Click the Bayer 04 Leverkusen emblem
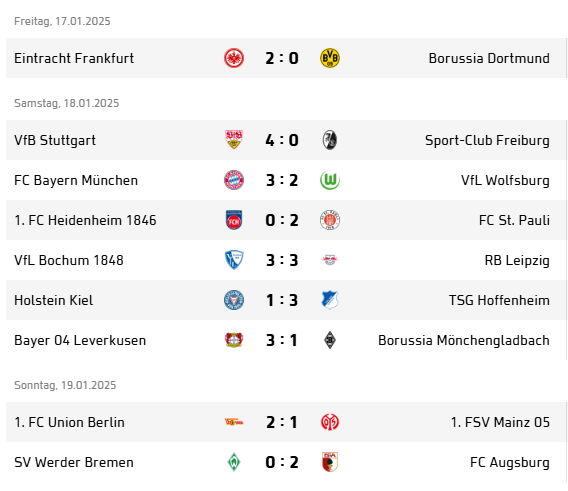This screenshot has width=568, height=491. pos(234,340)
